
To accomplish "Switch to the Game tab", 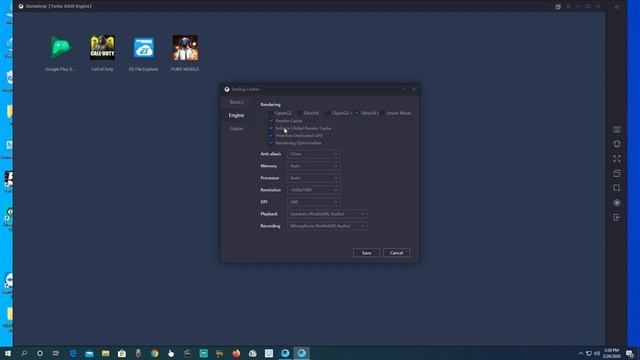I will point(236,129).
